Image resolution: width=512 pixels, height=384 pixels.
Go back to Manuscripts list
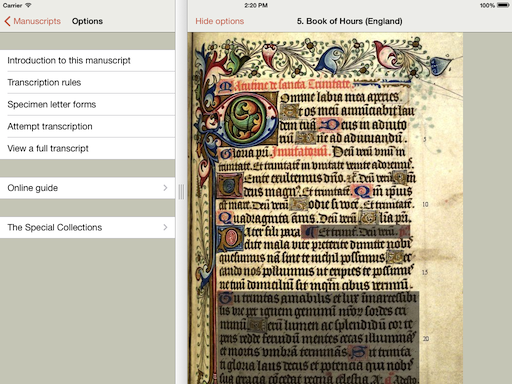pyautogui.click(x=32, y=21)
